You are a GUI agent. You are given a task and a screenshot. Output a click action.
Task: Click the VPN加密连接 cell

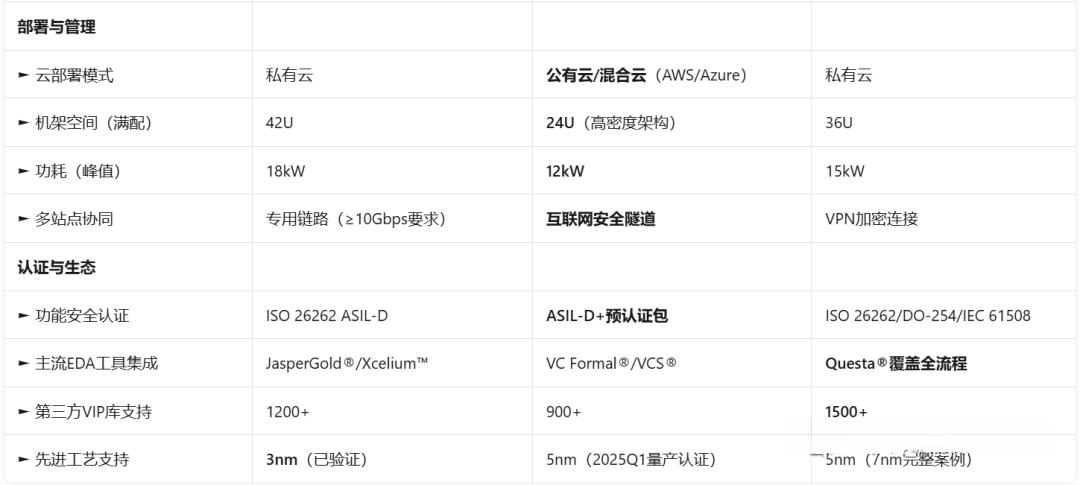(871, 219)
